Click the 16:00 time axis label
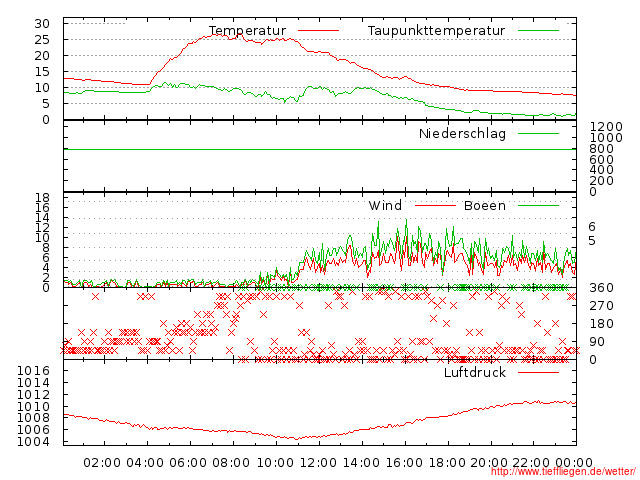This screenshot has width=640, height=480. [x=404, y=463]
